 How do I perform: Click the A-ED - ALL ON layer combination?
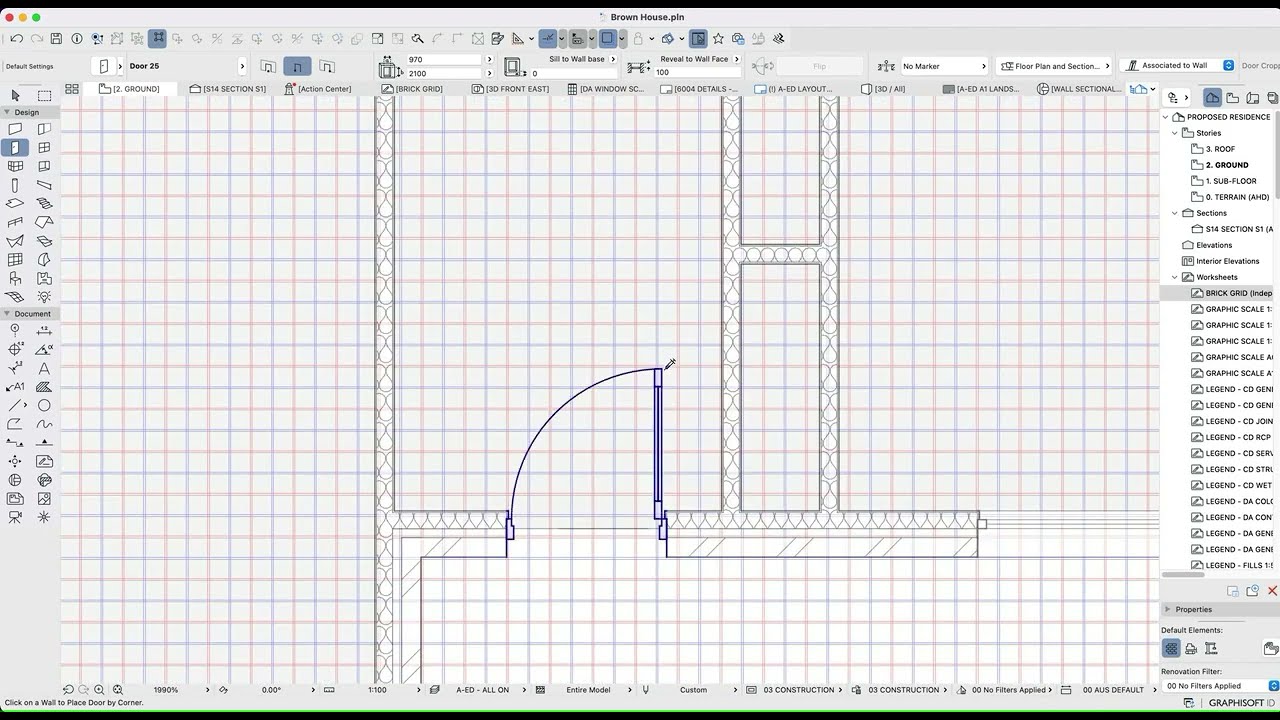tap(482, 690)
